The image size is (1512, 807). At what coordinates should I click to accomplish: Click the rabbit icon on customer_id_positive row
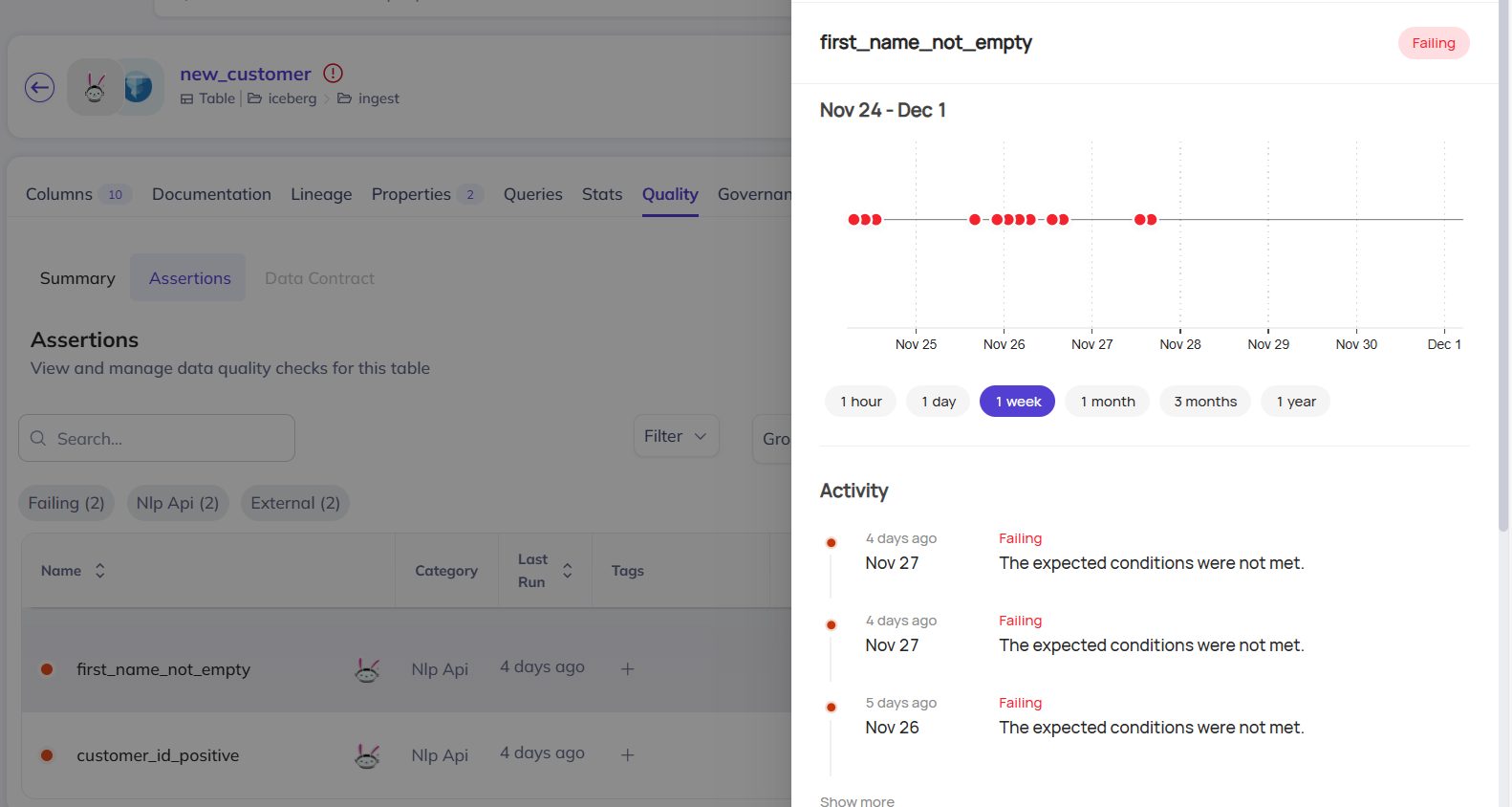tap(367, 755)
